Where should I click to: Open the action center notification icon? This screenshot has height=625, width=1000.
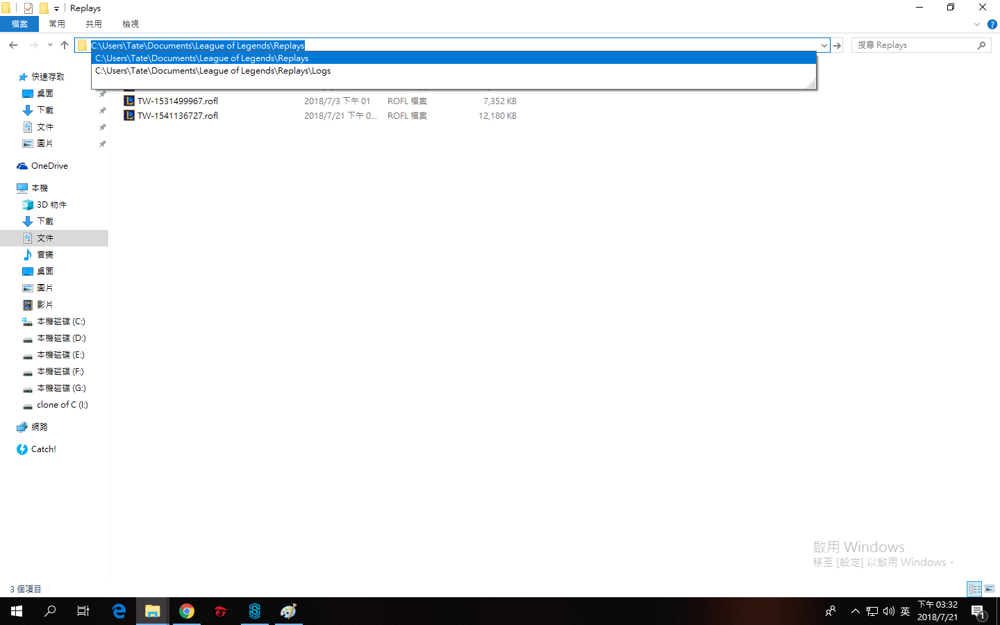click(979, 611)
